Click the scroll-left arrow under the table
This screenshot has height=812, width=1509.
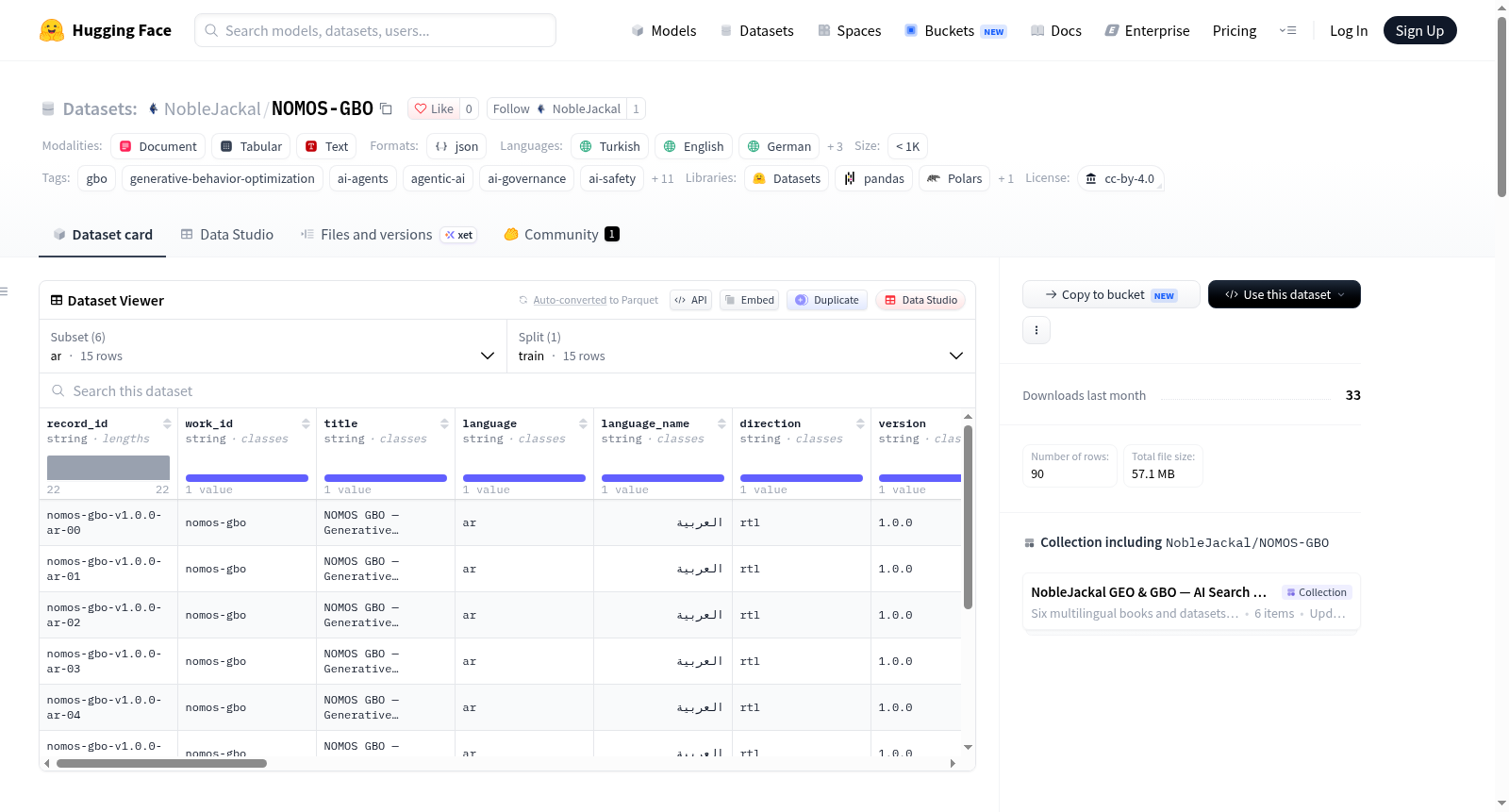pos(47,763)
